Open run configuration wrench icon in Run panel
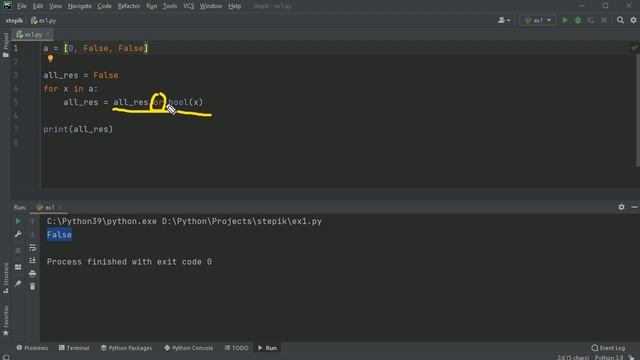Screen dimensions: 640x360 click(18, 234)
